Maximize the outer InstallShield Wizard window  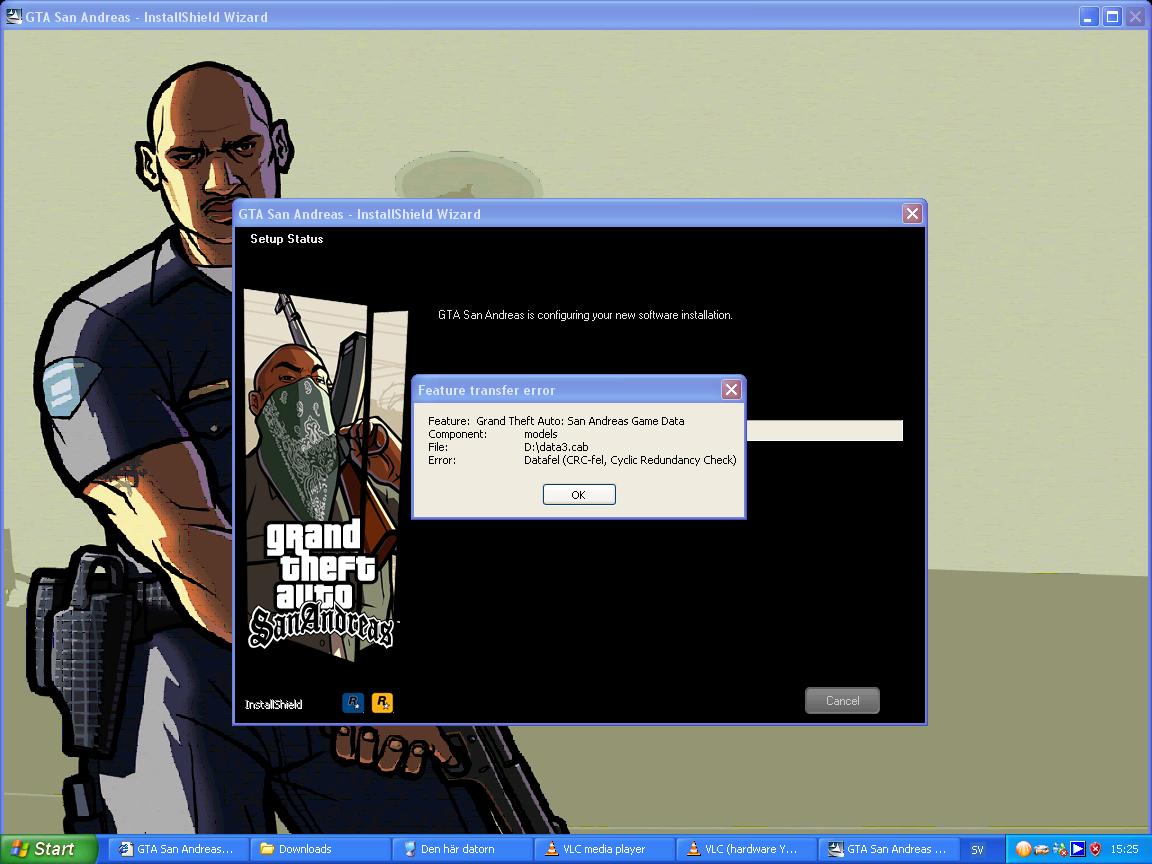[x=1112, y=17]
